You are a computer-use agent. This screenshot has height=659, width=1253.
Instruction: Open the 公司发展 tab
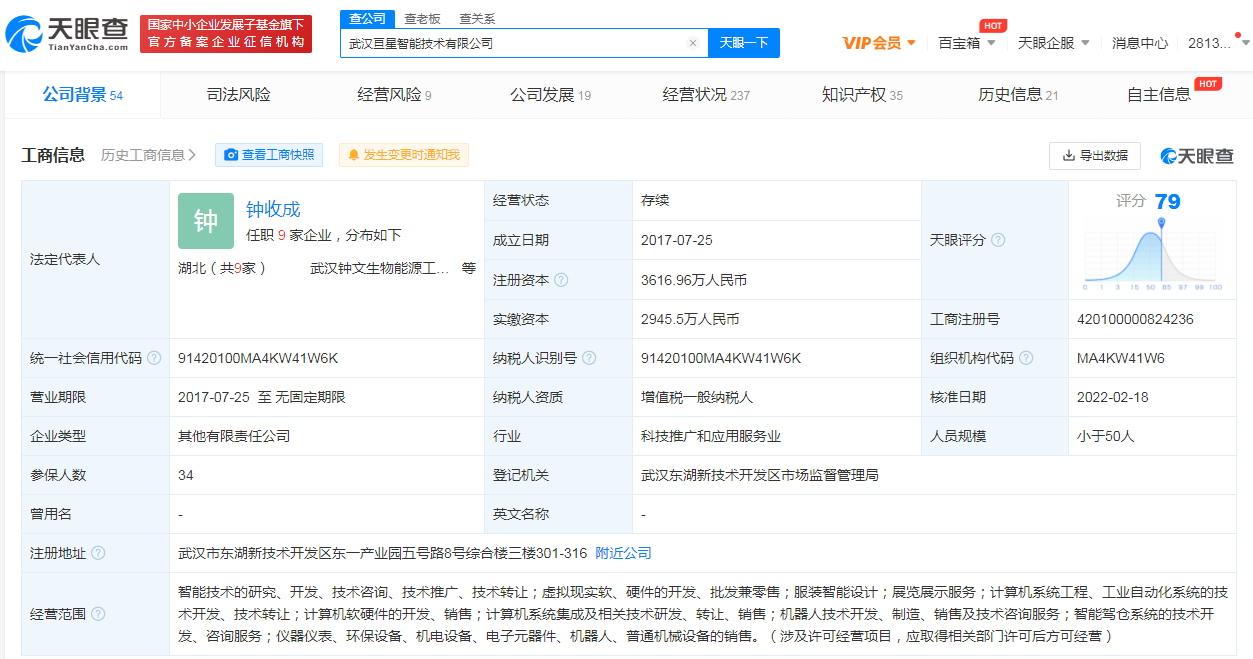550,95
